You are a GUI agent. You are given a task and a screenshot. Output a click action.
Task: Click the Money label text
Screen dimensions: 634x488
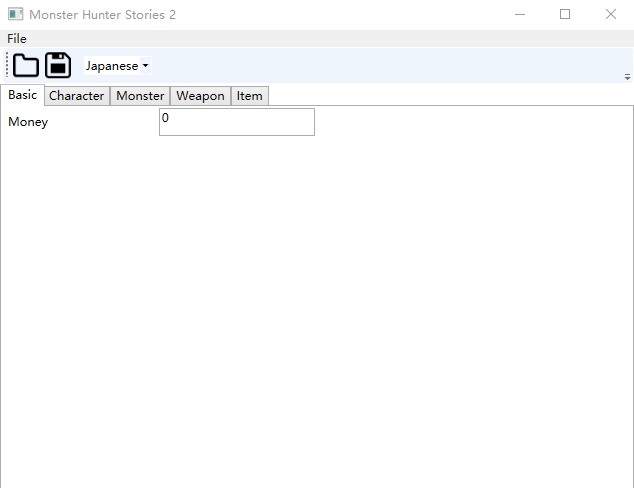tap(28, 122)
